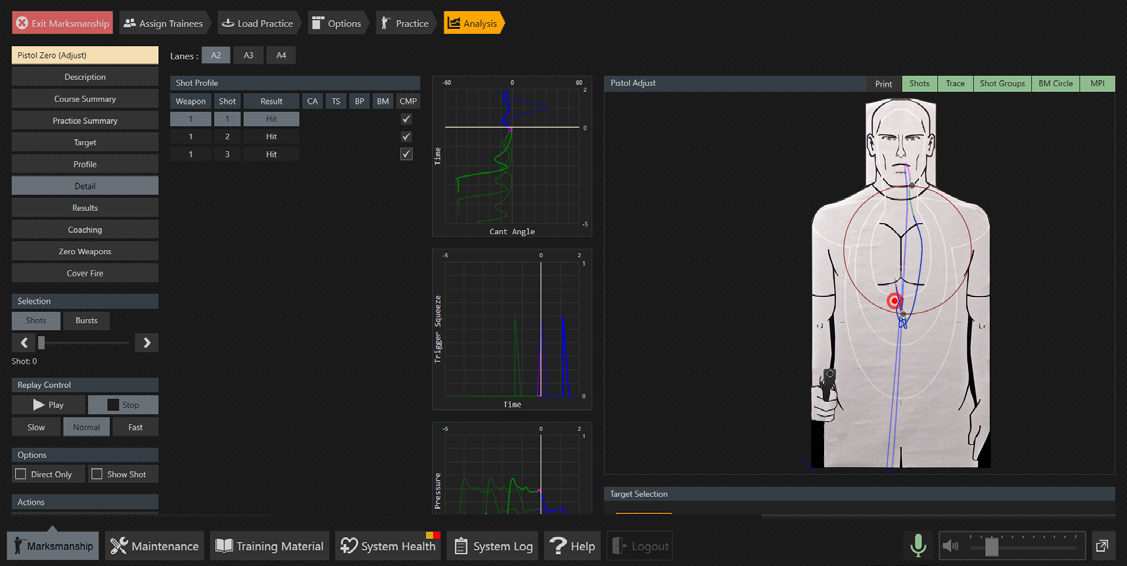Open Training Material
The height and width of the screenshot is (566, 1127).
270,546
